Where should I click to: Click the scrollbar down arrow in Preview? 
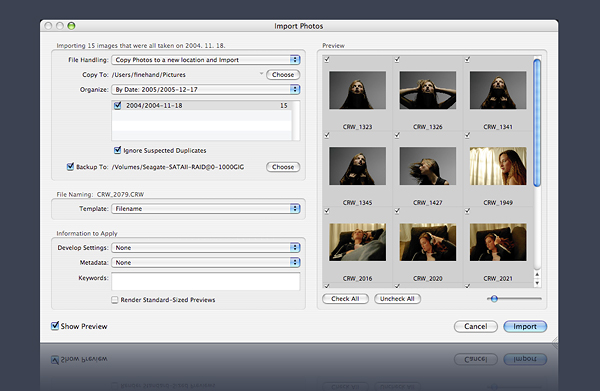coord(537,283)
